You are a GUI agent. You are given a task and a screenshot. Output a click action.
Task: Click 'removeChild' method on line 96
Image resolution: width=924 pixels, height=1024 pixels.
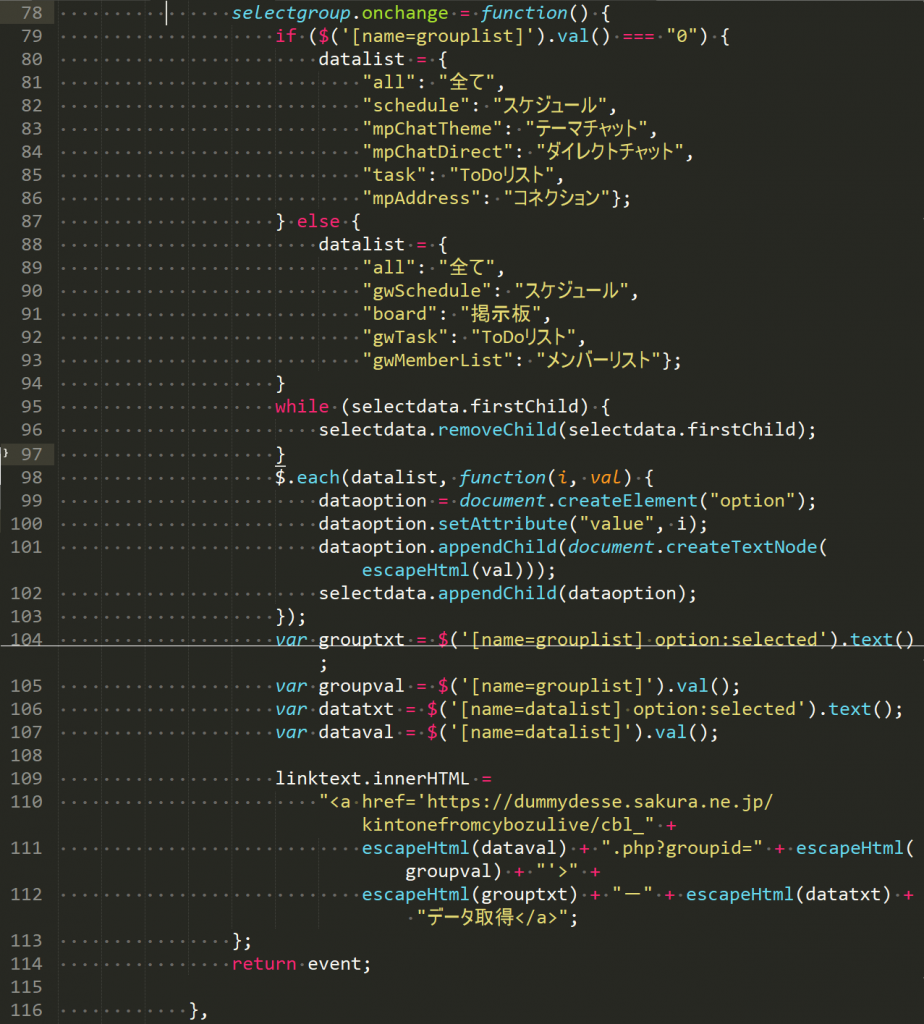497,430
